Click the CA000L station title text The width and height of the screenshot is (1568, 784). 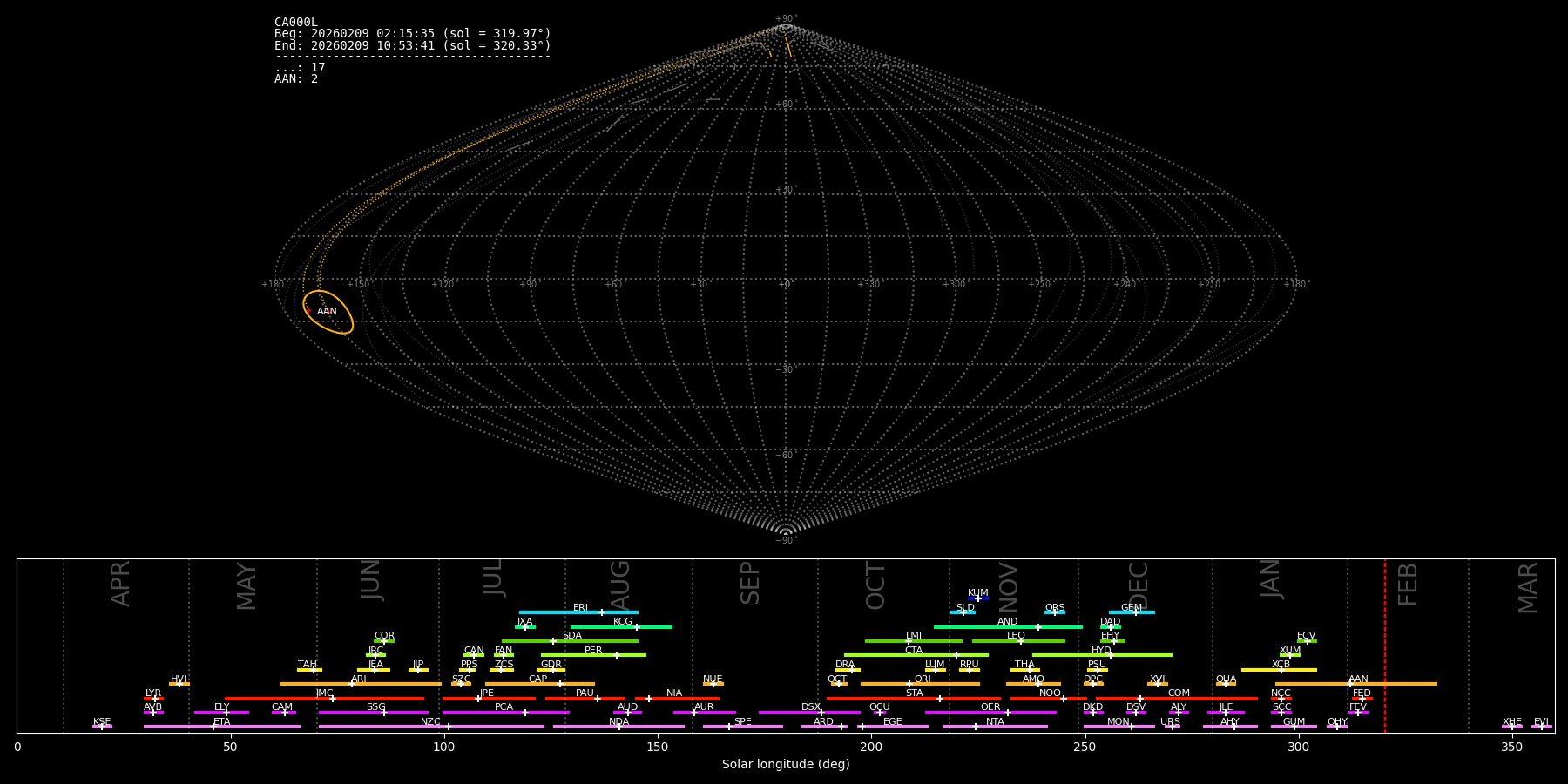(295, 23)
